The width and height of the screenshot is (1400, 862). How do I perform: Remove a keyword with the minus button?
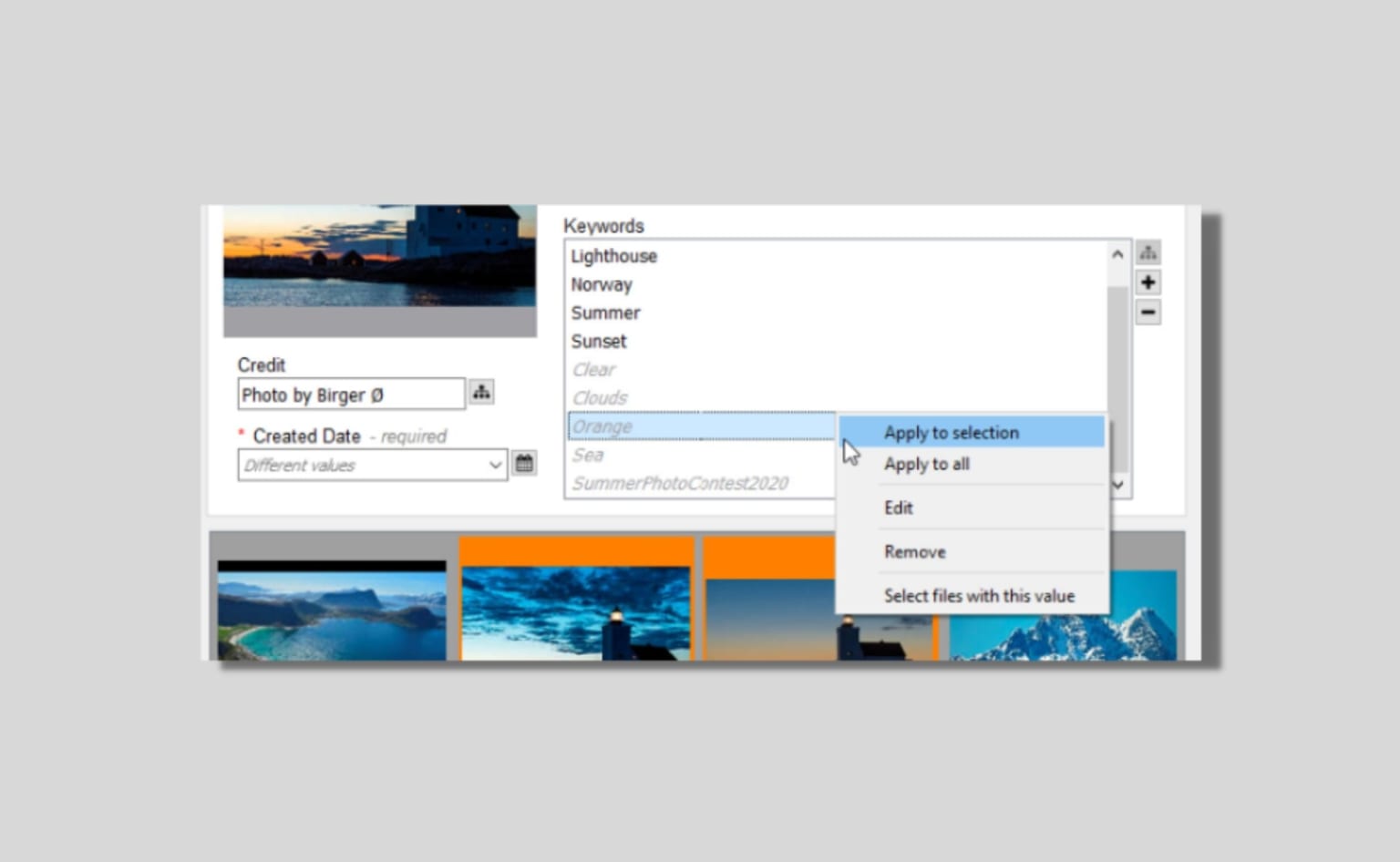(x=1148, y=313)
